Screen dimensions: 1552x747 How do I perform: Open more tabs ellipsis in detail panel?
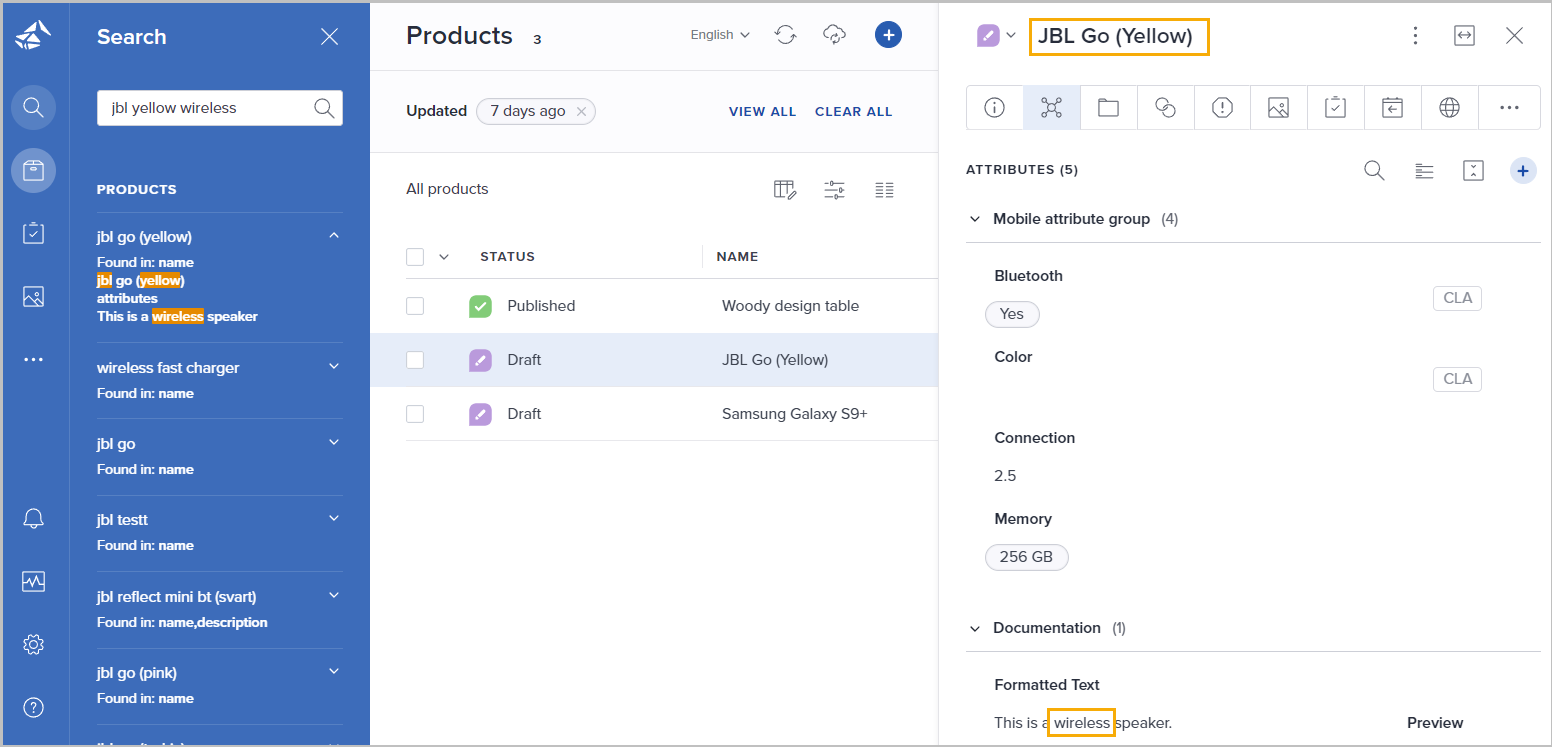(1509, 108)
